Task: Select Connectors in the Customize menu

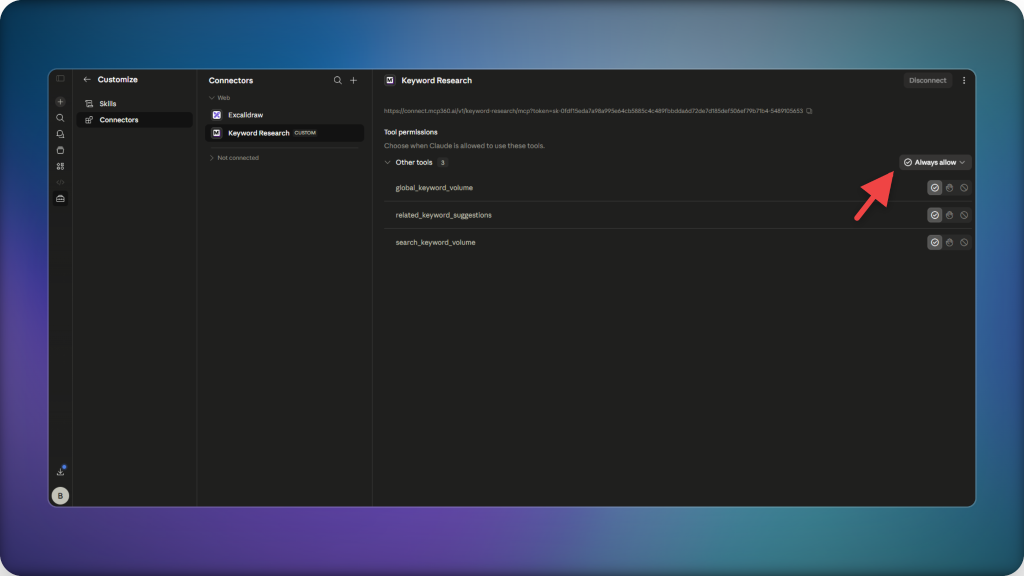Action: coord(135,120)
